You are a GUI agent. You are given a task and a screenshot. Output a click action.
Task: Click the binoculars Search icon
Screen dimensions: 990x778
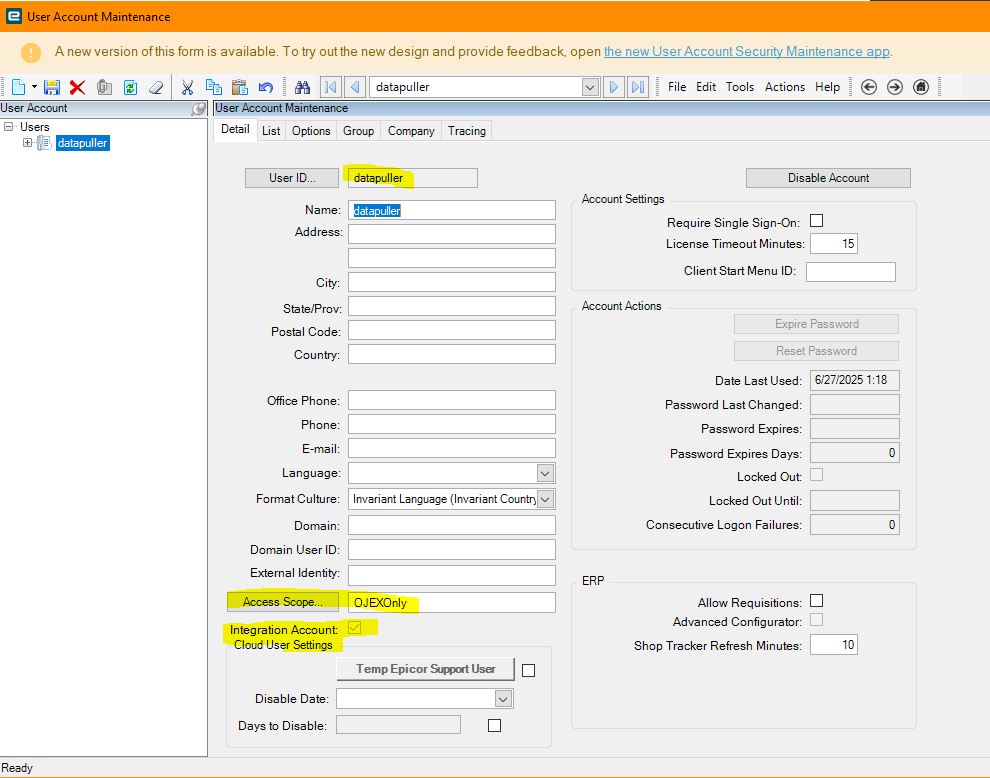tap(302, 87)
